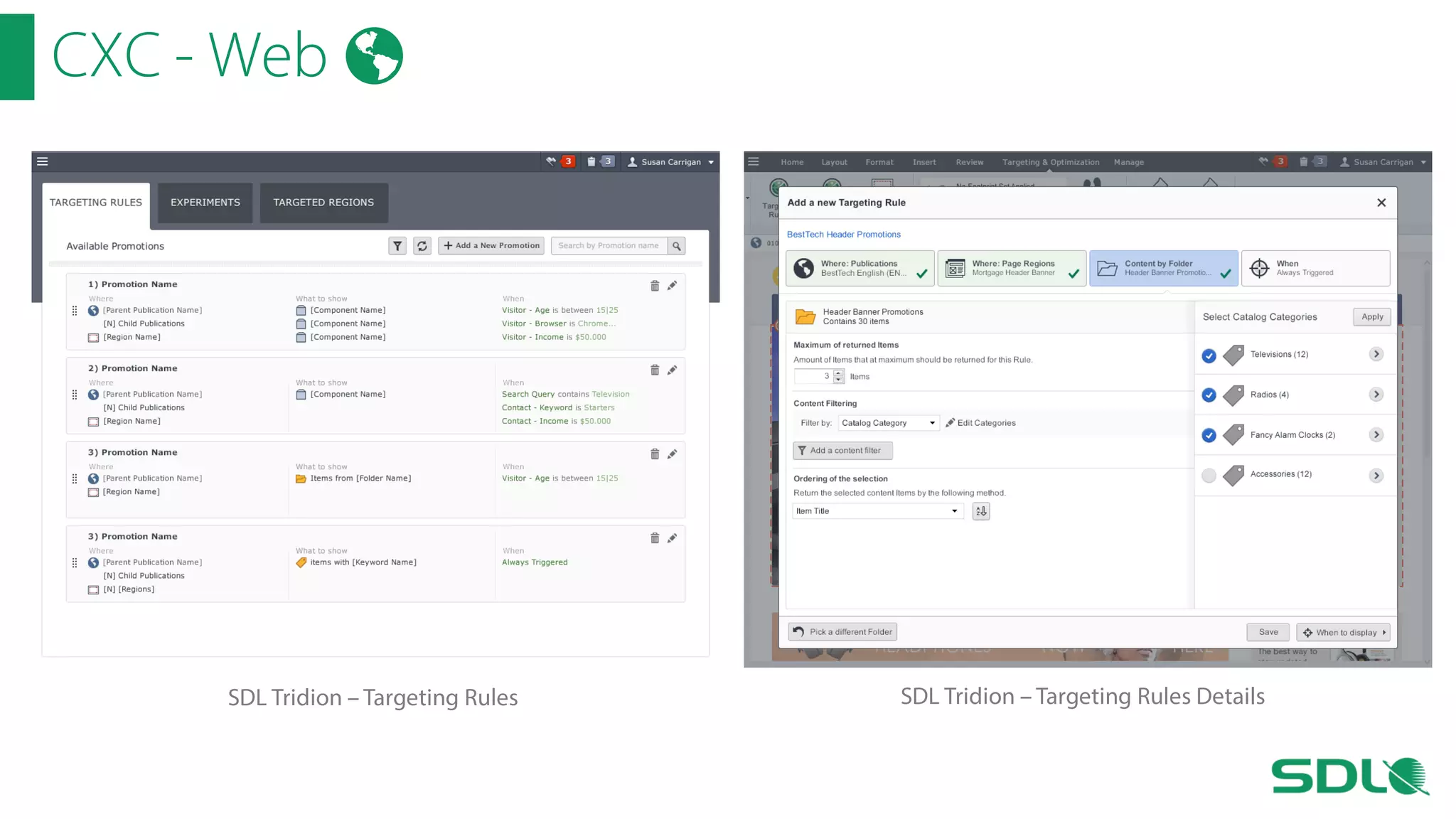Screen dimensions: 1456x819
Task: Click the filter funnel icon beside Available Promotions
Action: point(397,246)
